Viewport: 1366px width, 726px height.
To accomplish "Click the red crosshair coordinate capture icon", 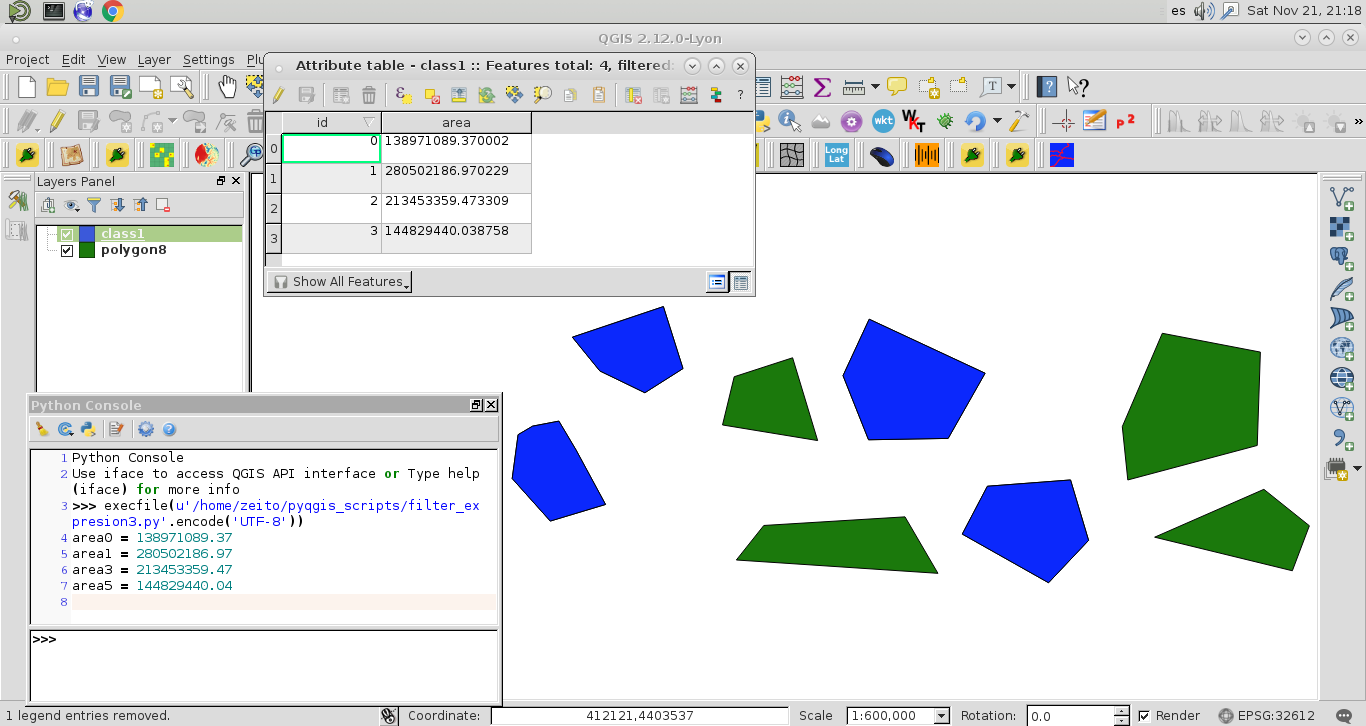I will pos(1063,121).
